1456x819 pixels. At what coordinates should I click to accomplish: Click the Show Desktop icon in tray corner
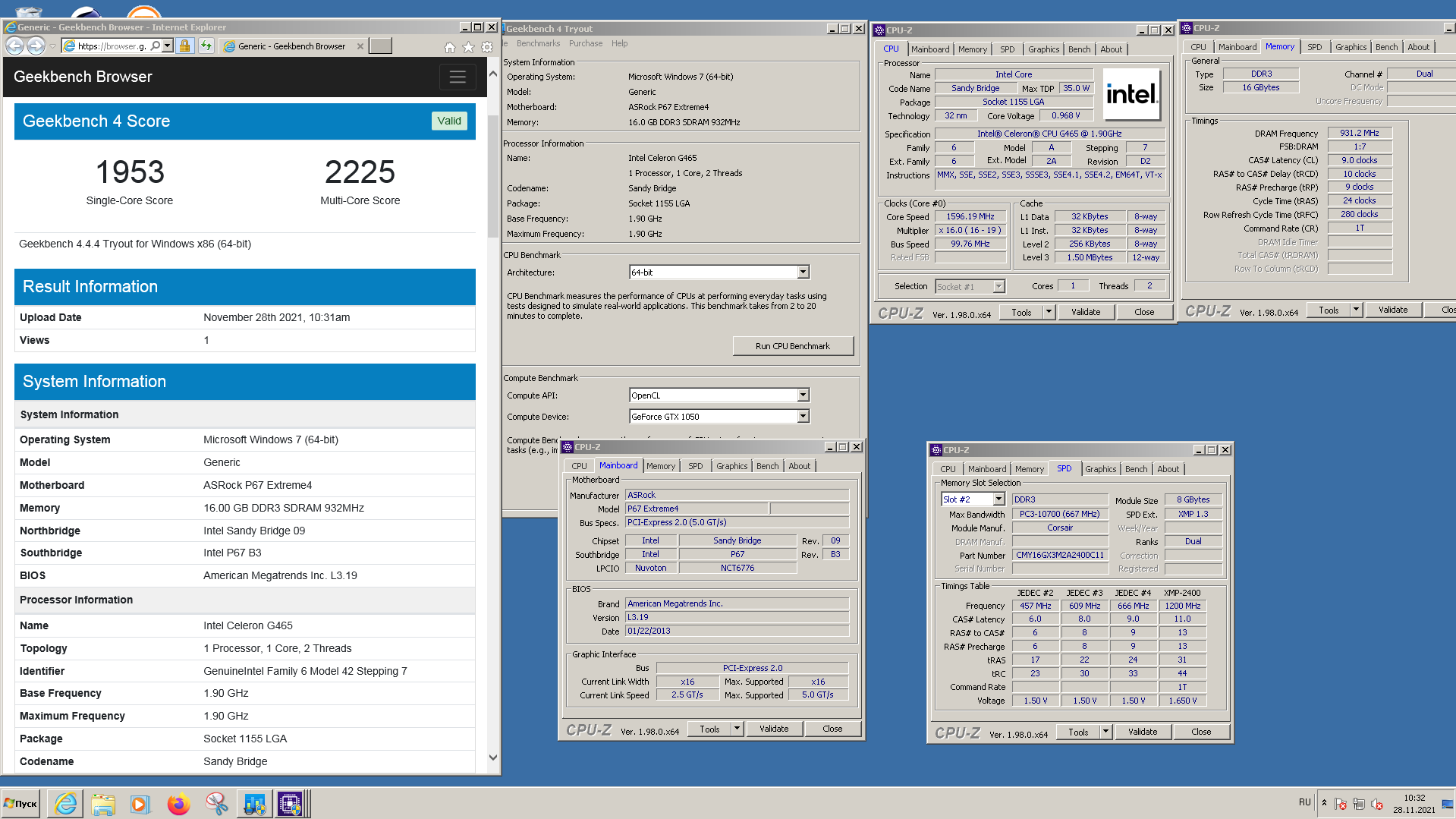coord(1448,804)
